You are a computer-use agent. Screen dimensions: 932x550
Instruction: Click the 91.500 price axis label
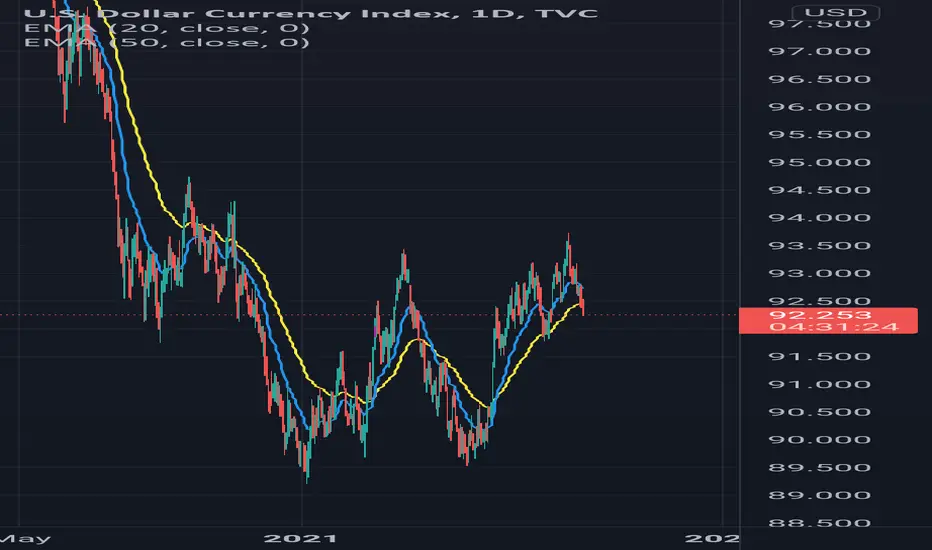(x=820, y=357)
